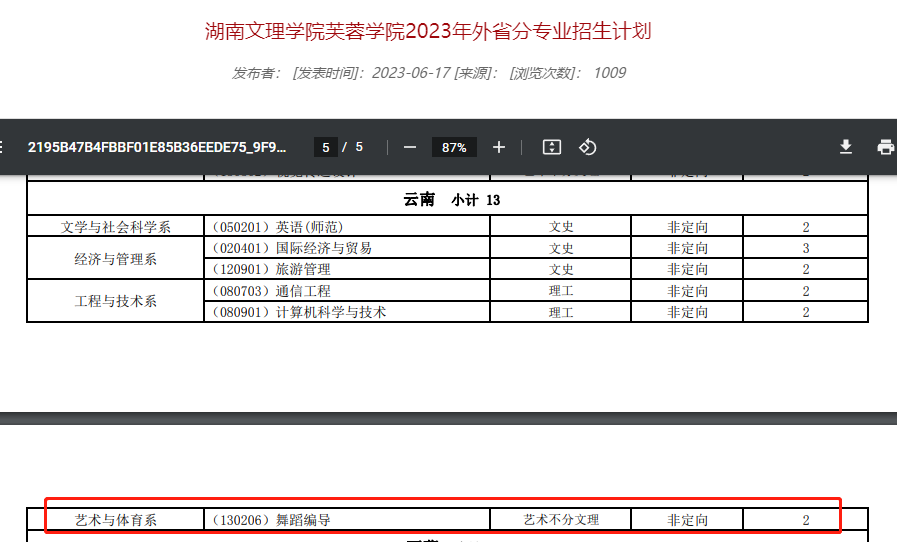Image resolution: width=897 pixels, height=542 pixels.
Task: Select the 艺术与体育系 cell
Action: coord(116,520)
